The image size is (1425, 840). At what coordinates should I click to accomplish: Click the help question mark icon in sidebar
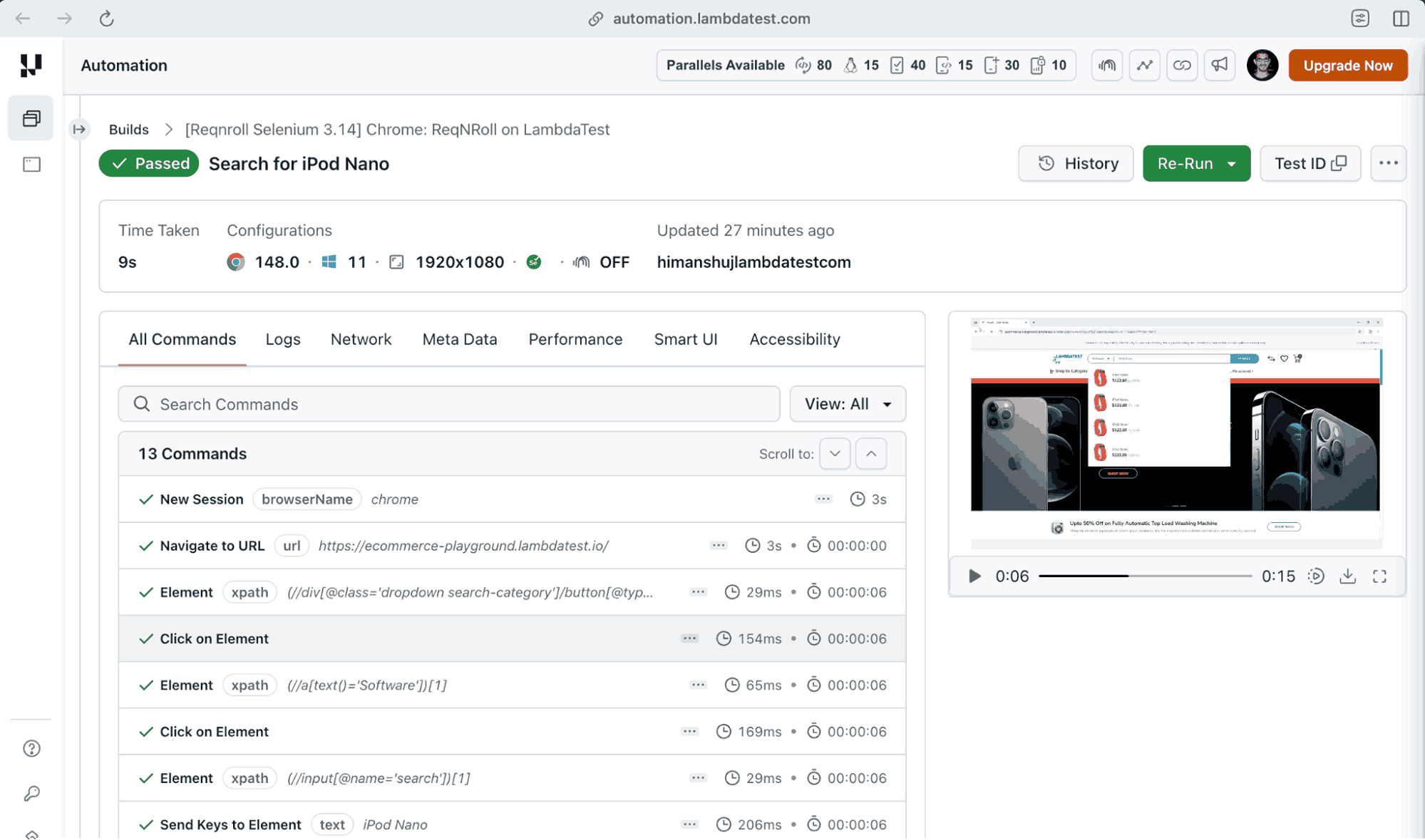pos(31,748)
